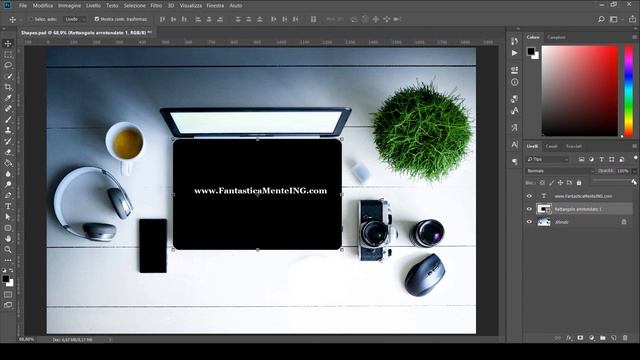This screenshot has width=640, height=360.
Task: Open the Paragraph panel icon
Action: [514, 161]
